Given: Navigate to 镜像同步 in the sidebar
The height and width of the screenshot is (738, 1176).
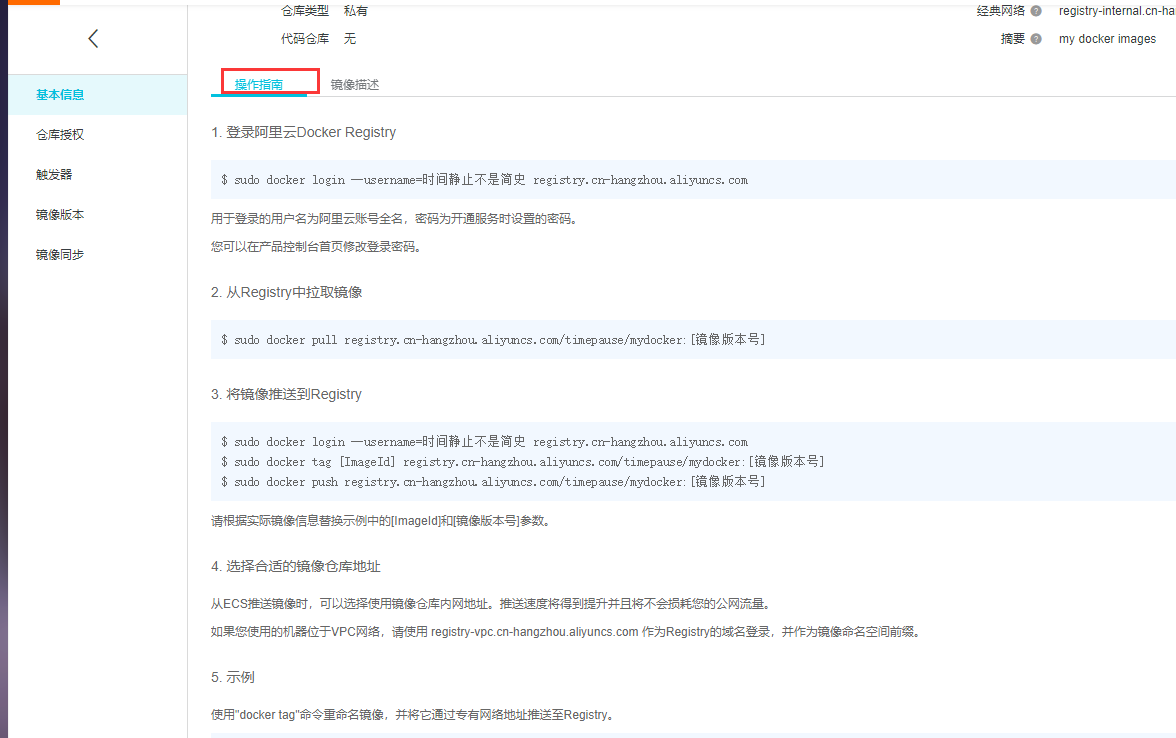Looking at the screenshot, I should (x=60, y=255).
